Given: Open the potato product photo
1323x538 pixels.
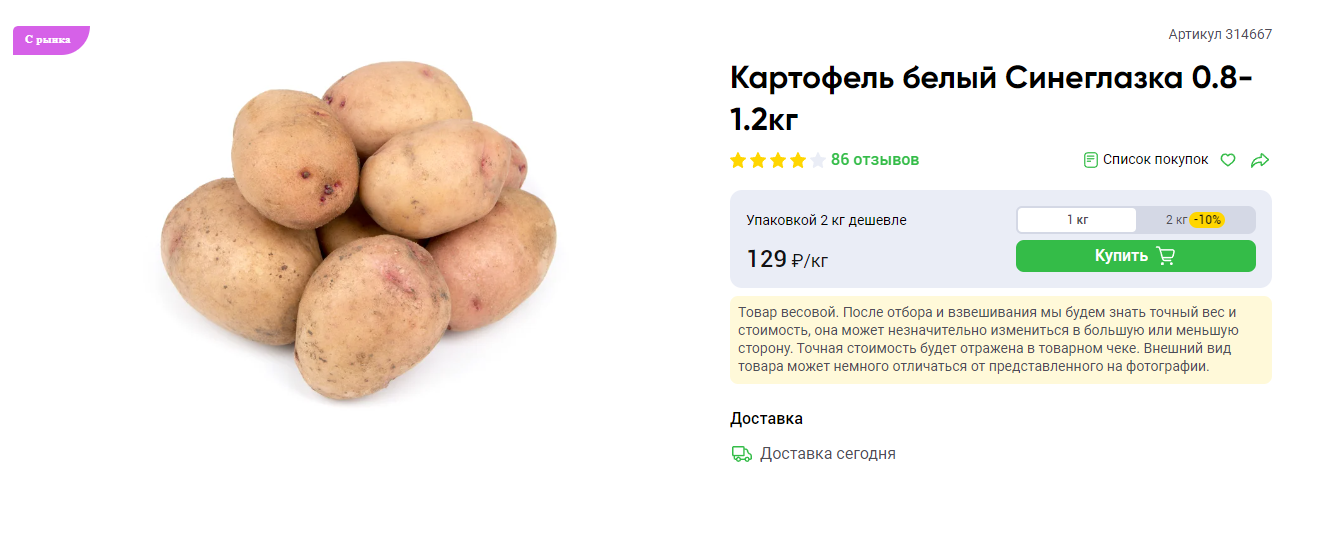Looking at the screenshot, I should click(x=358, y=230).
